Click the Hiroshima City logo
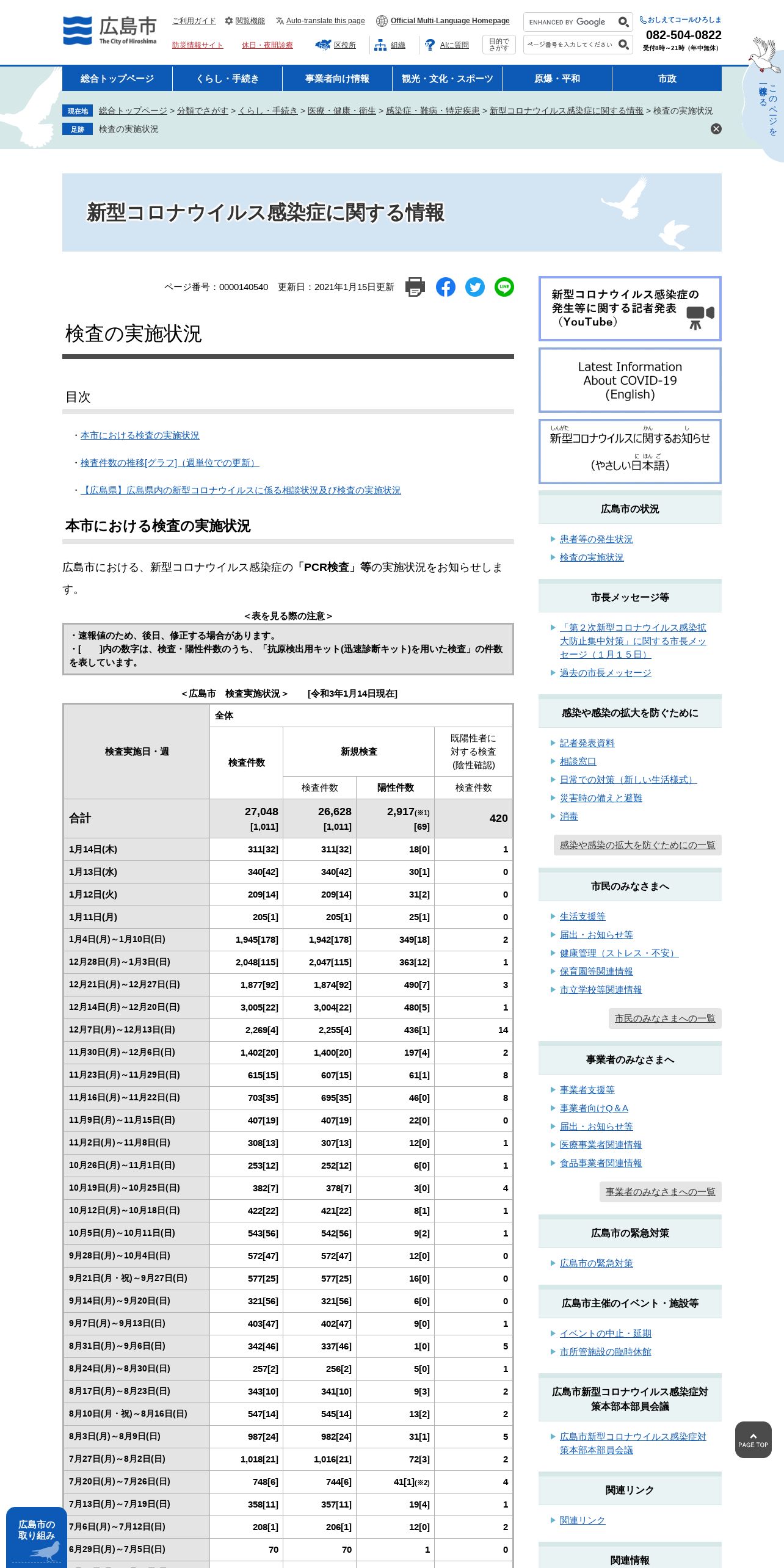784x1568 pixels. click(110, 31)
